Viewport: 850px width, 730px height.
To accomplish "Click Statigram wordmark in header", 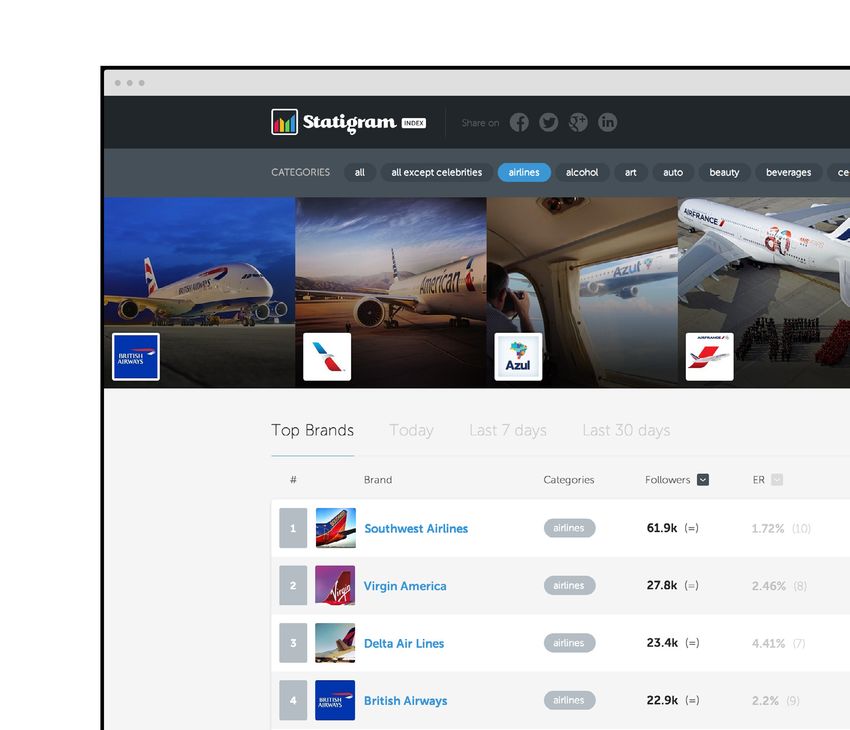I will pos(350,122).
